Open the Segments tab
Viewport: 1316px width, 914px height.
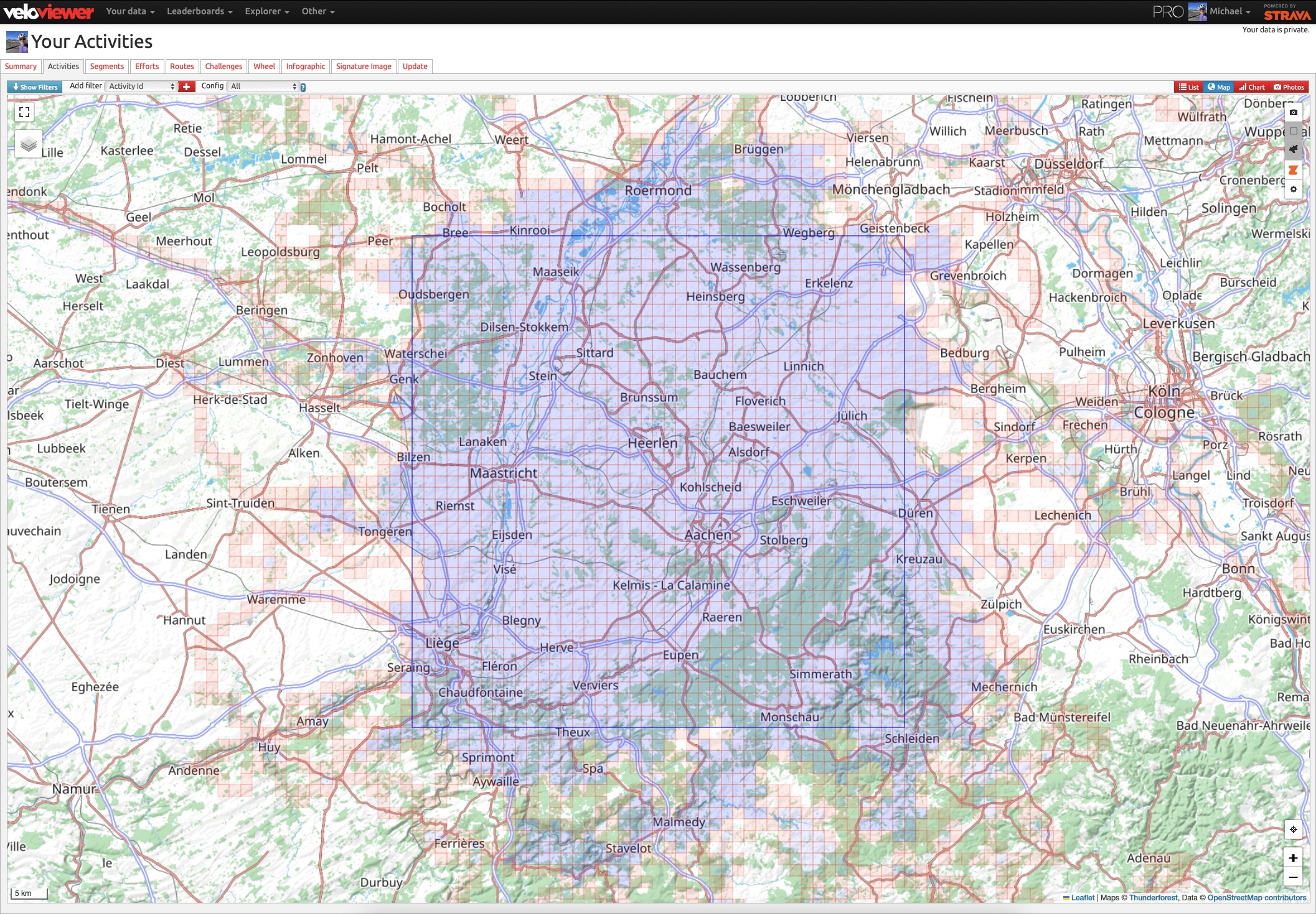pos(107,67)
